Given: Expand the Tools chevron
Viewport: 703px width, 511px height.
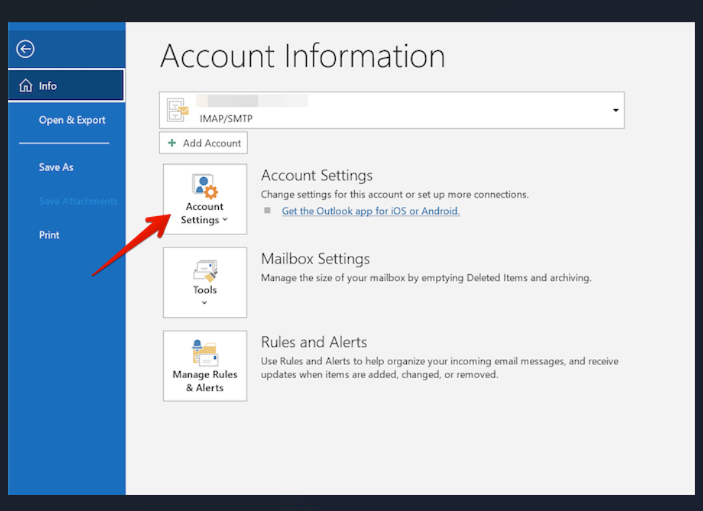Looking at the screenshot, I should click(204, 303).
